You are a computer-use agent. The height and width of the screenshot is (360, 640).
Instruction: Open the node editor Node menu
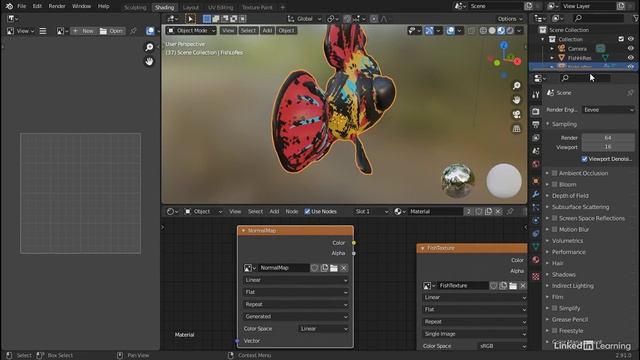291,211
